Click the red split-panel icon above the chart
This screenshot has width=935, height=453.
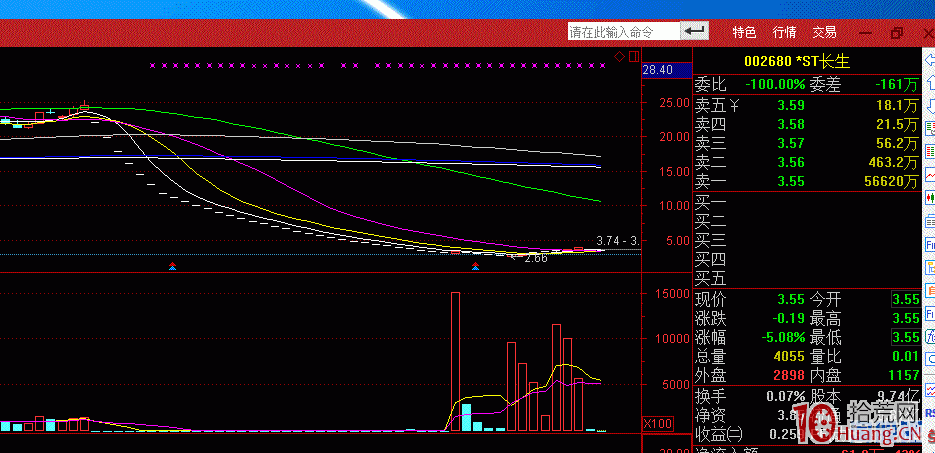(x=632, y=56)
